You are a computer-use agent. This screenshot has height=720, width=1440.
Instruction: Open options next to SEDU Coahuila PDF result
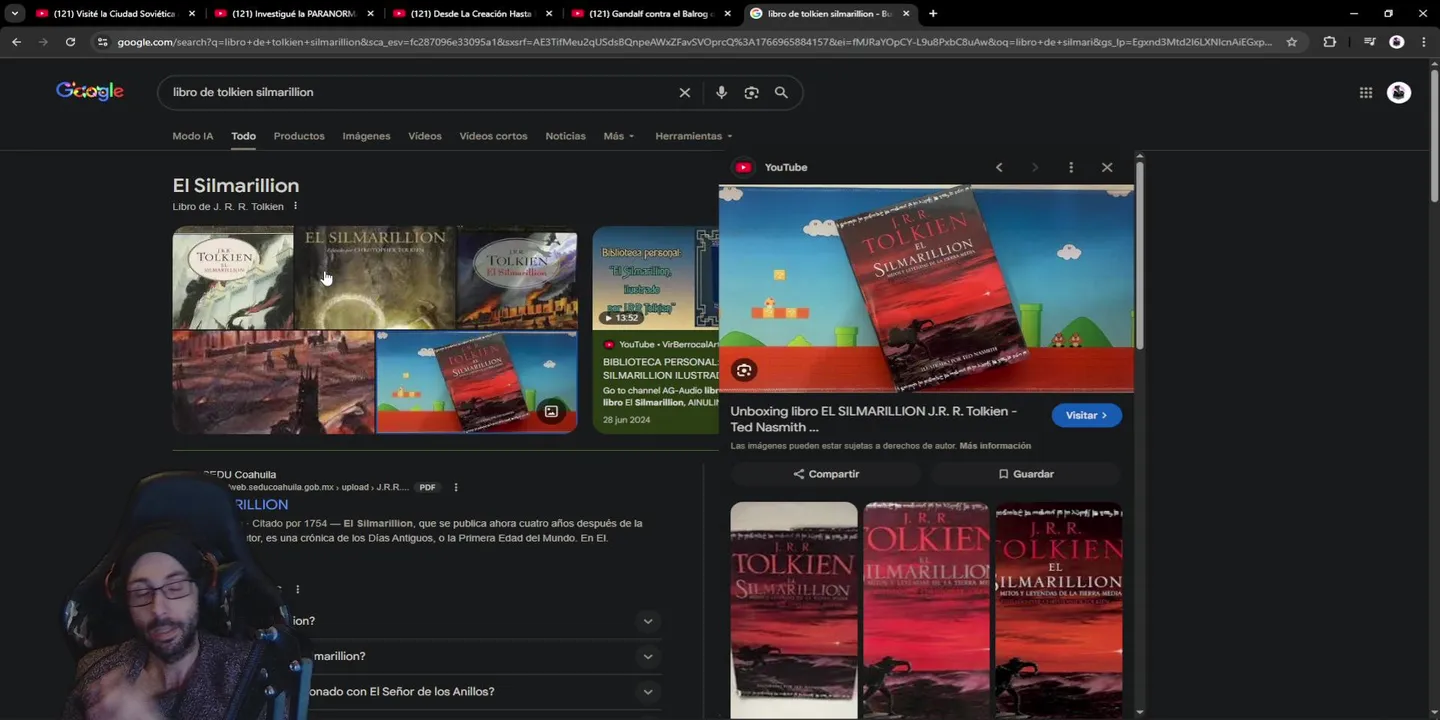click(456, 487)
